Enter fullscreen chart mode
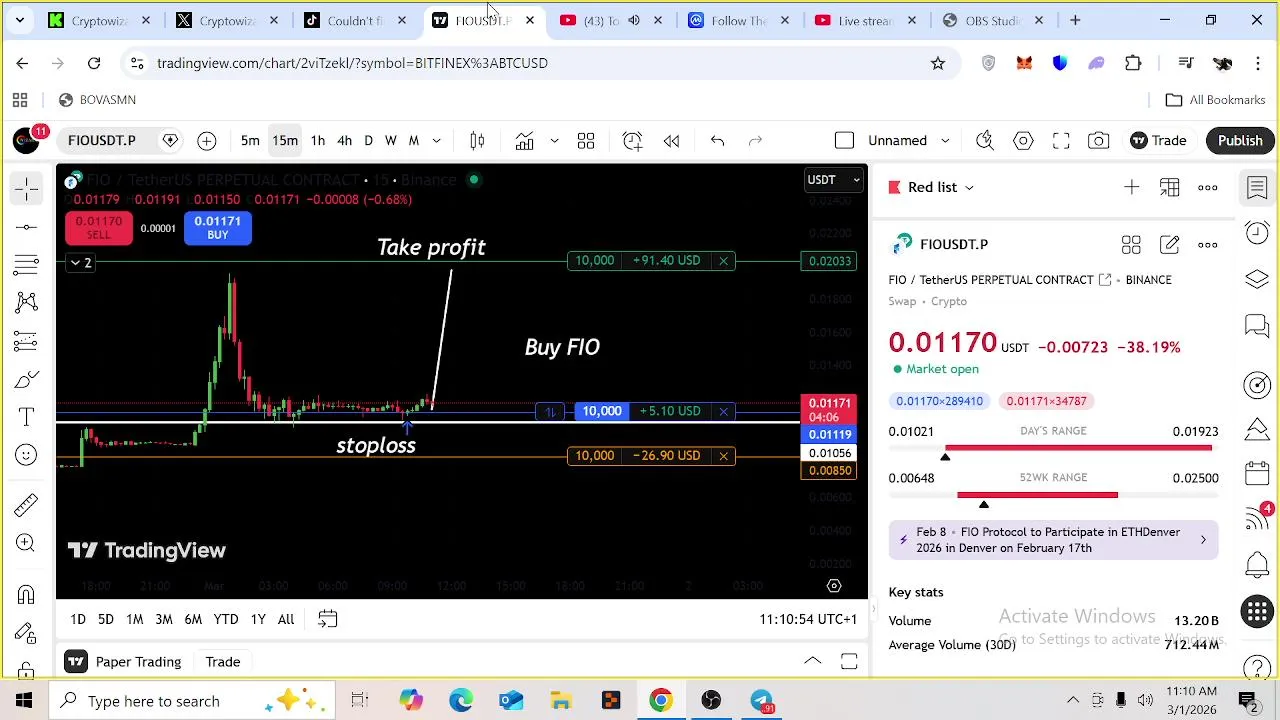 coord(1061,141)
